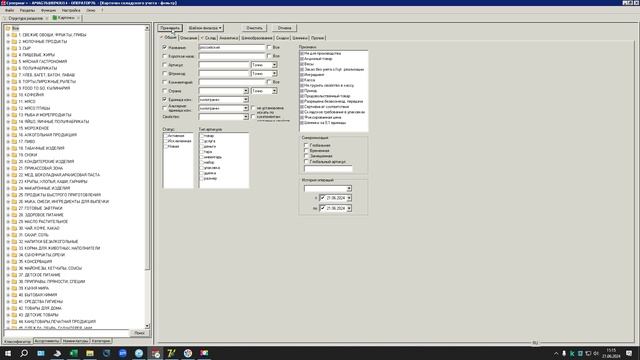640x360 pixels.
Task: Enable the 'Штрихкод' checkbox
Action: (x=164, y=73)
